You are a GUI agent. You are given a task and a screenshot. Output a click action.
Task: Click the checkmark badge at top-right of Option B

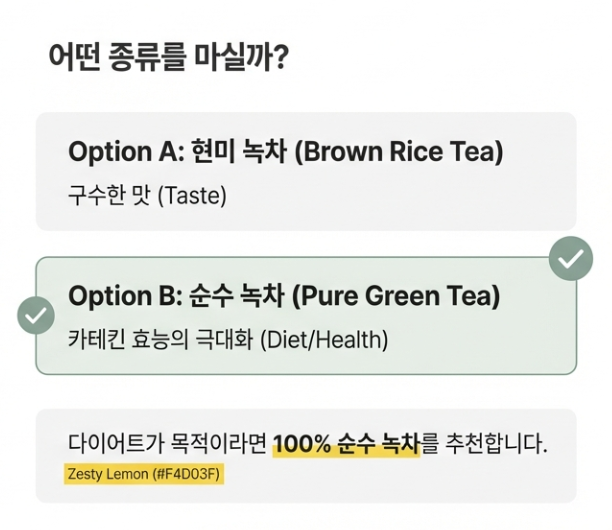(x=571, y=258)
